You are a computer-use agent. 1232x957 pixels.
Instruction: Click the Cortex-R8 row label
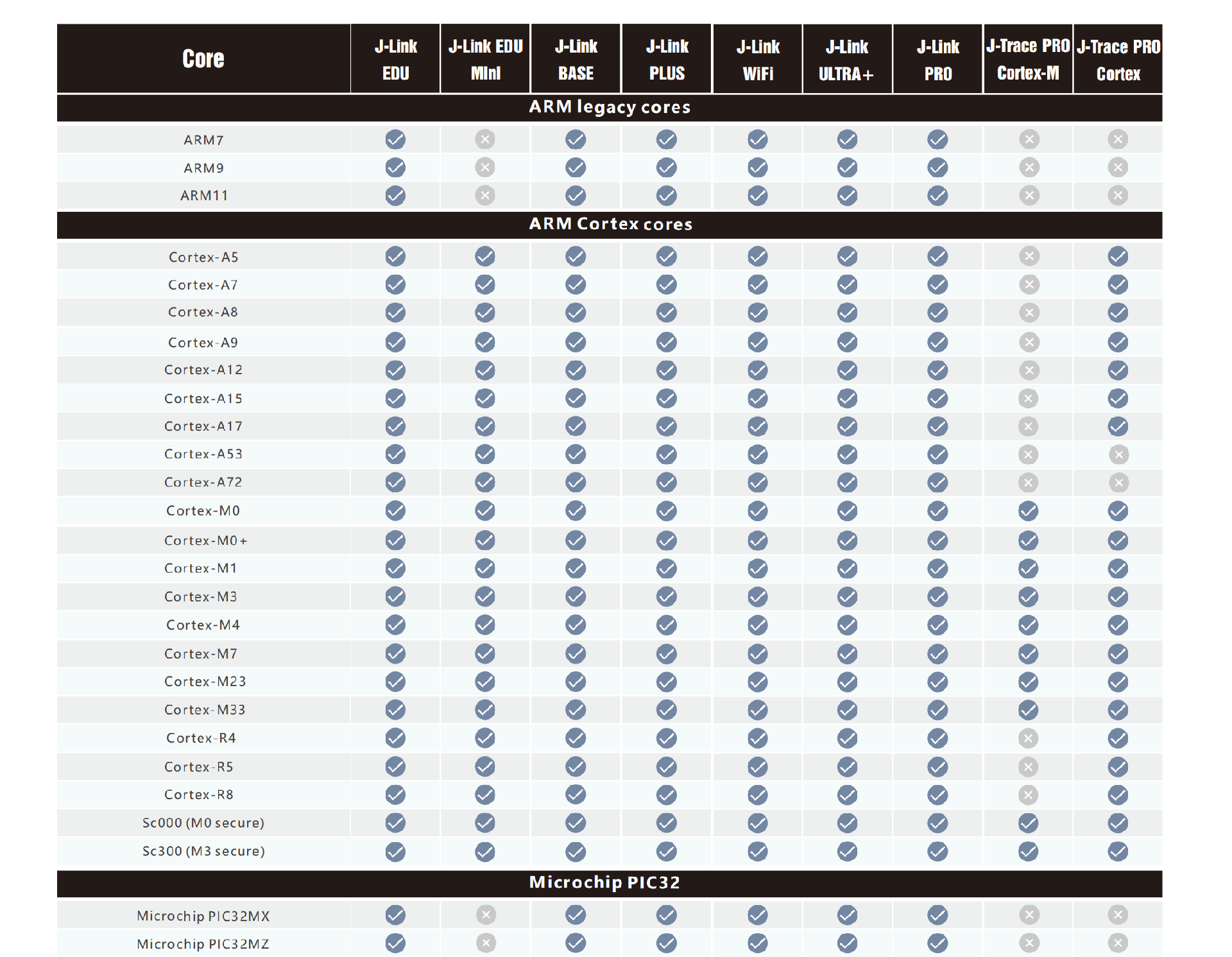(199, 795)
